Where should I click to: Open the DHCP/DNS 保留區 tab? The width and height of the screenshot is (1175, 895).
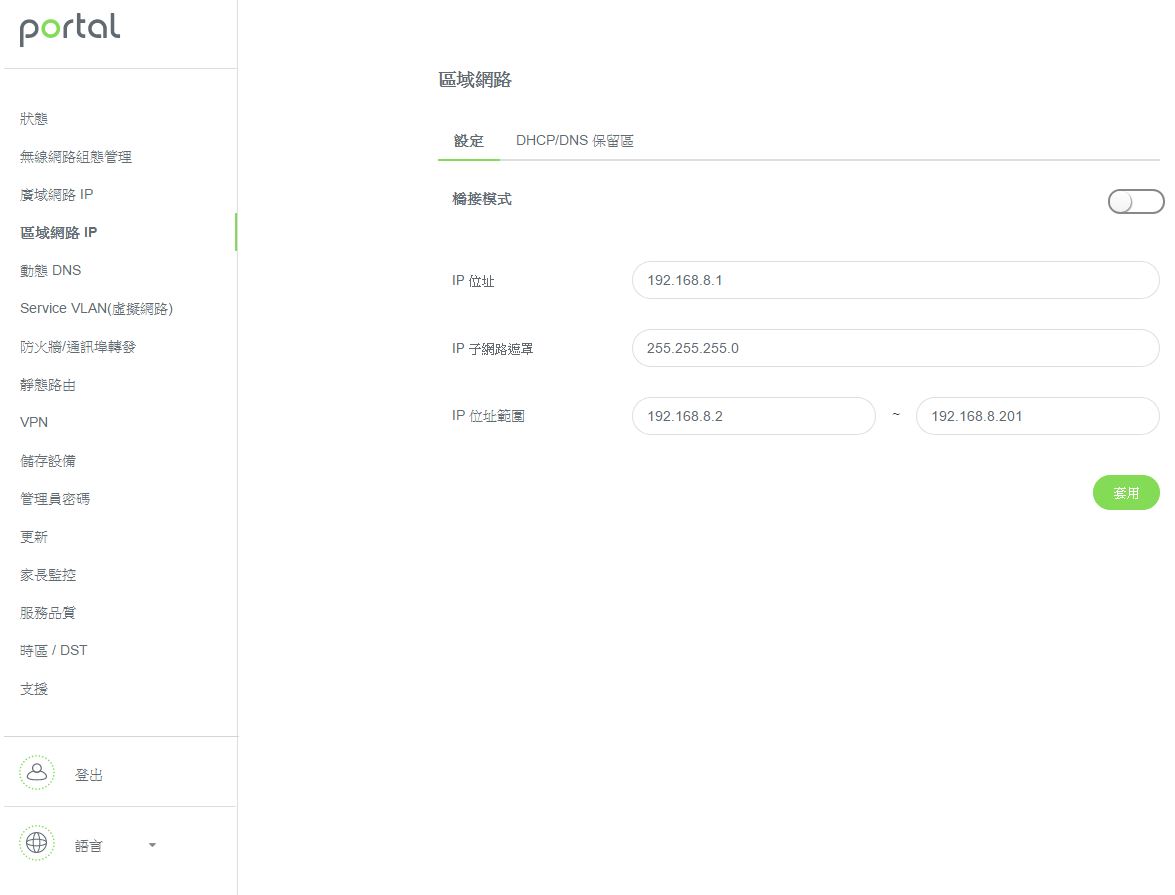coord(575,141)
